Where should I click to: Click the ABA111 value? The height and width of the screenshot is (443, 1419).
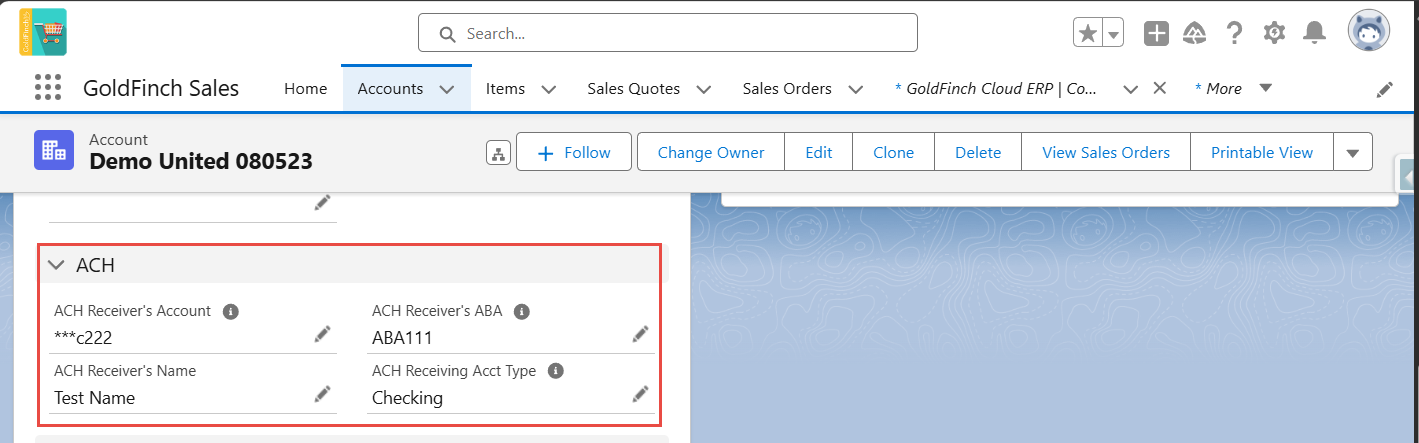coord(402,338)
